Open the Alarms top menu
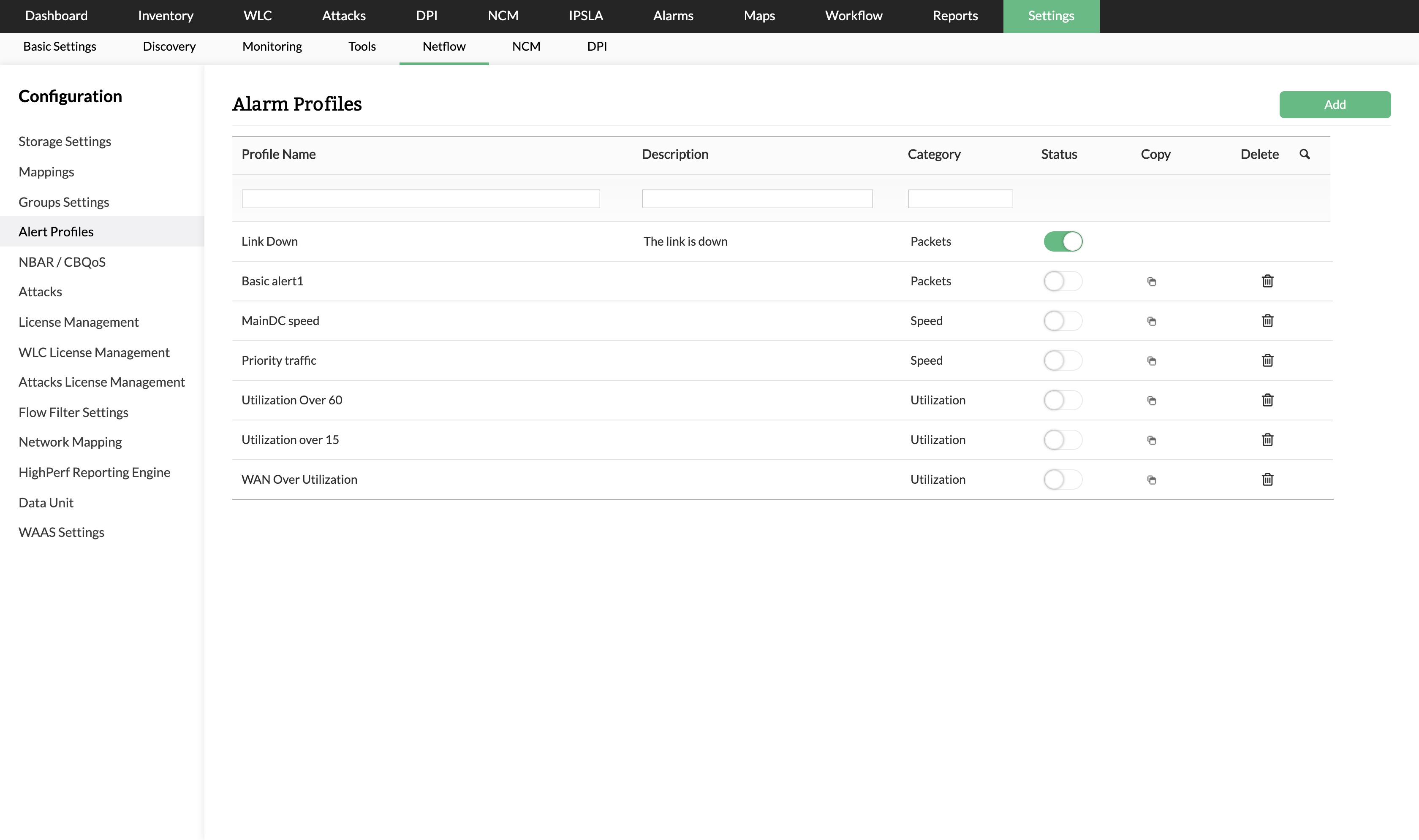The height and width of the screenshot is (840, 1419). click(x=673, y=16)
